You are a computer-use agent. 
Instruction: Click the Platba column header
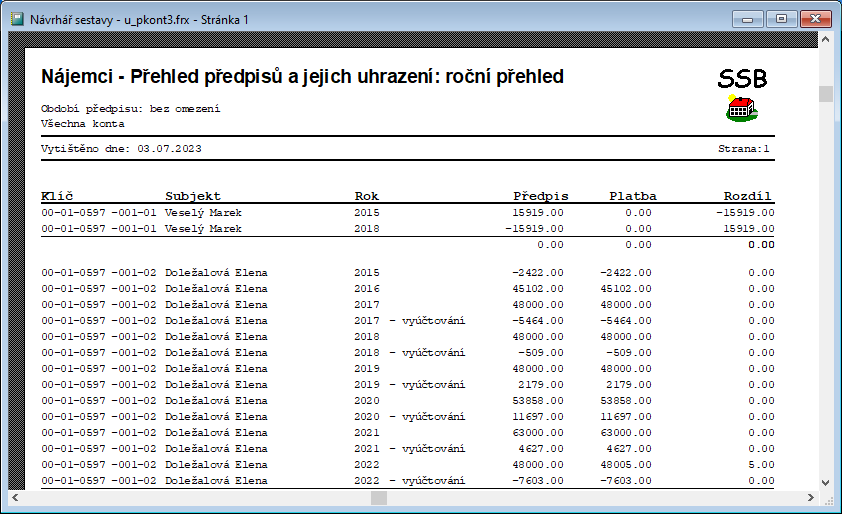tap(632, 195)
